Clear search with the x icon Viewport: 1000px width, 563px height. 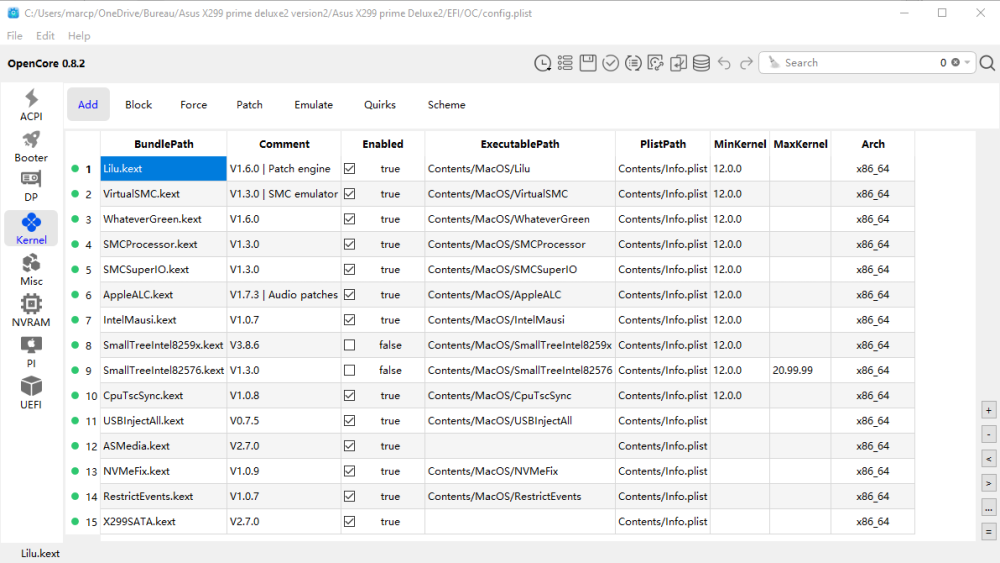click(955, 62)
